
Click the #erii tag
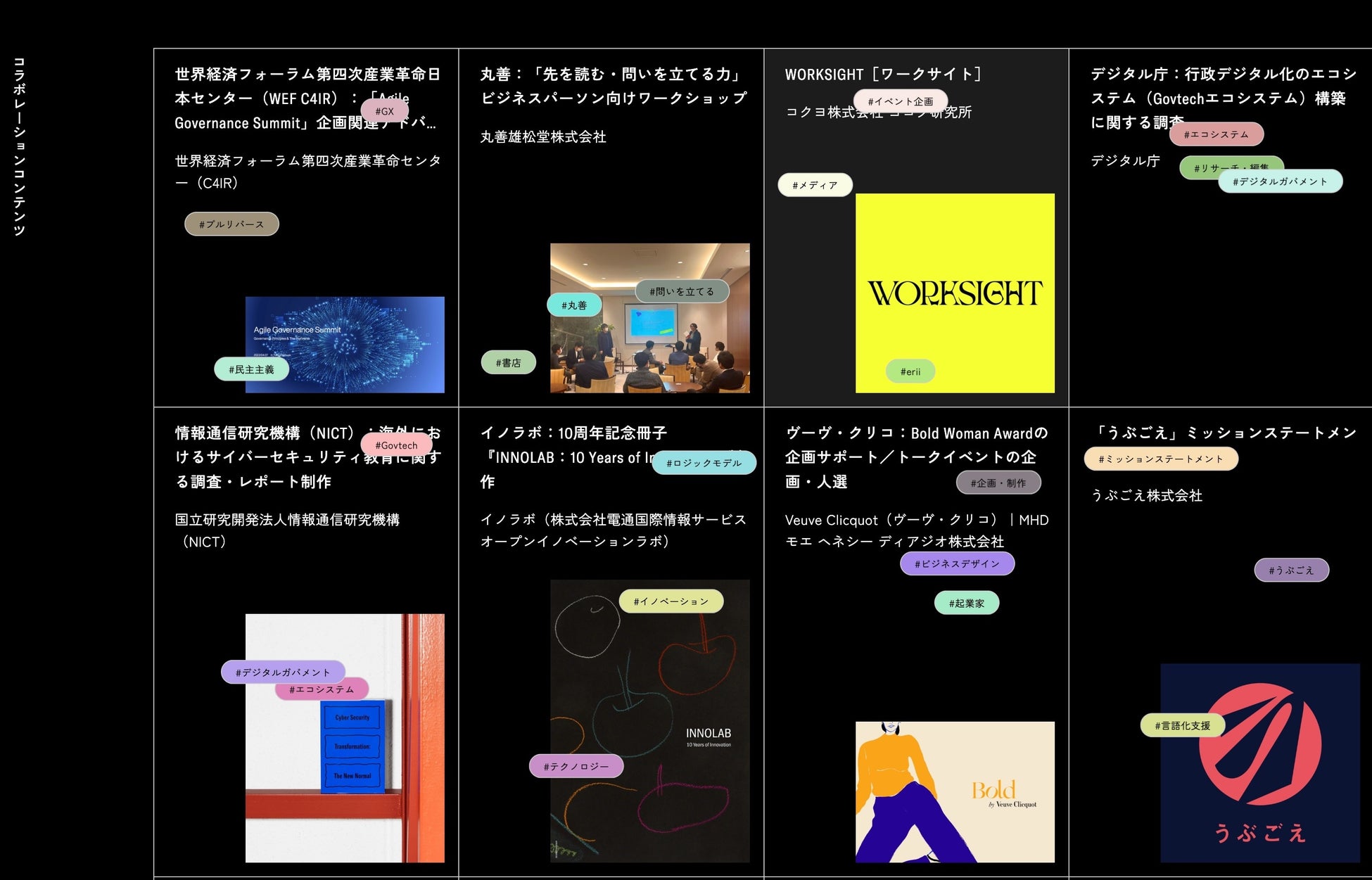(910, 371)
